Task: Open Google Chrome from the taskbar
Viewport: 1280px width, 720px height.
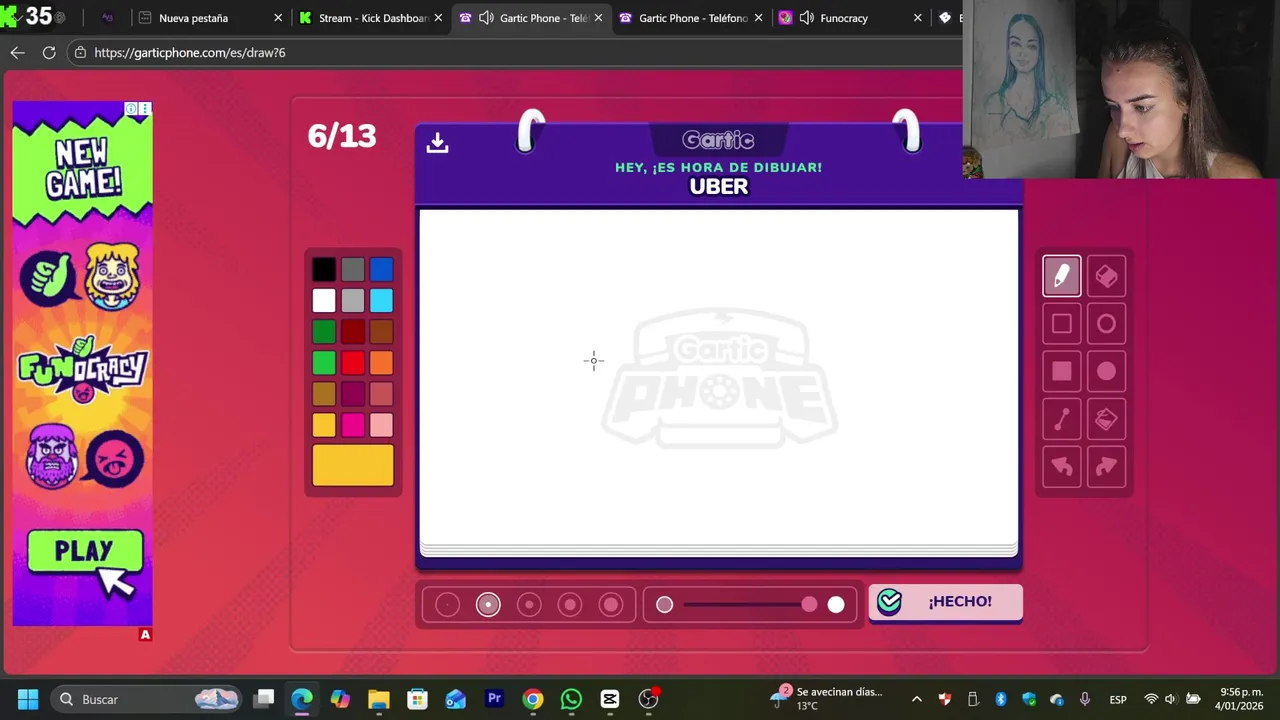Action: [x=533, y=699]
